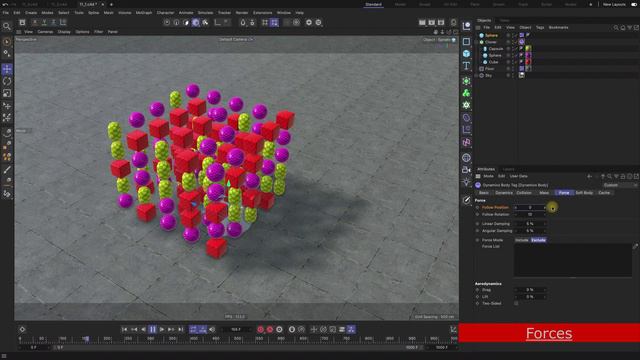The width and height of the screenshot is (640, 360).
Task: Set Force Mode to Exclude
Action: coord(538,240)
